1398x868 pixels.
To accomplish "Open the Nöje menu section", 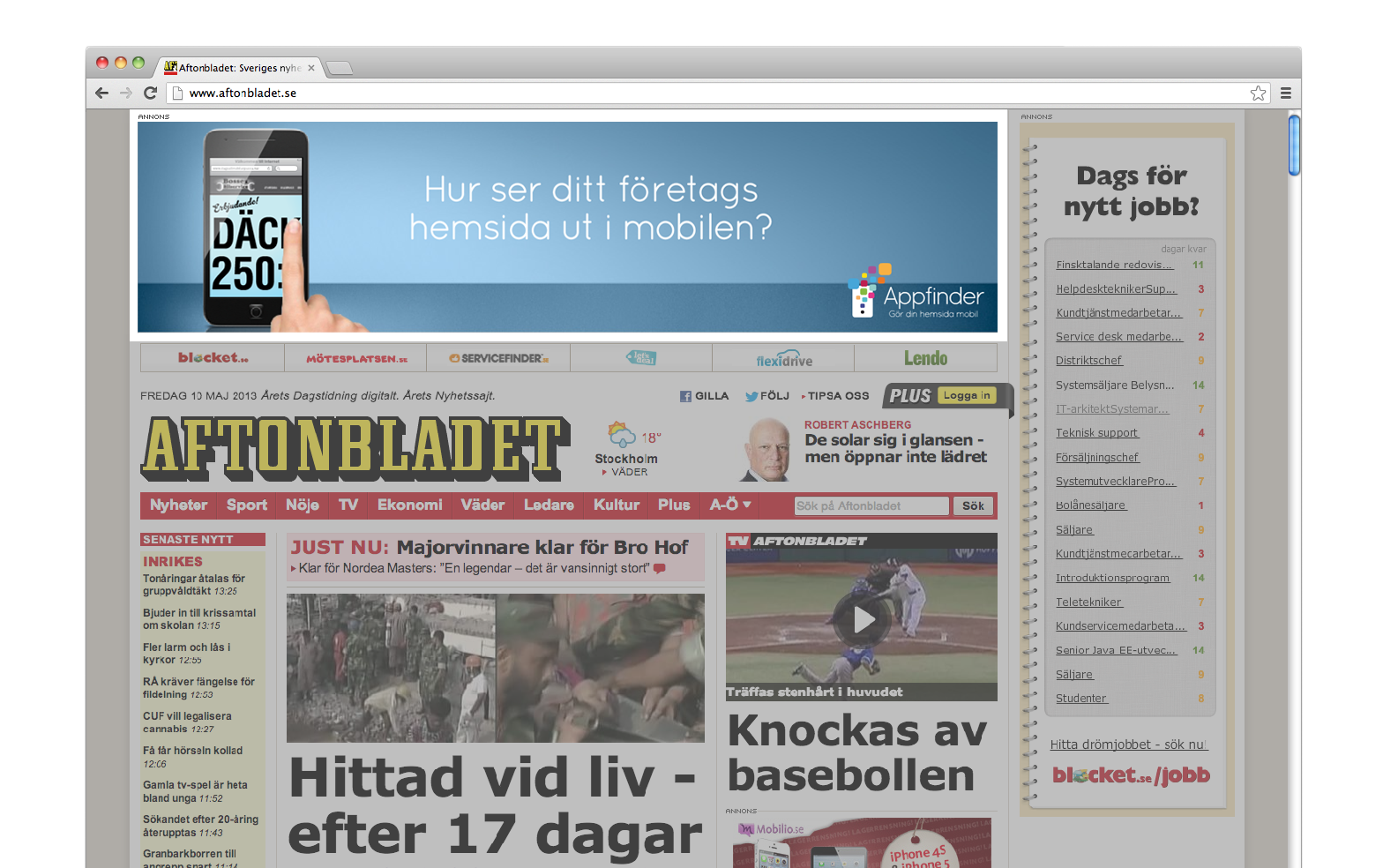I will (303, 505).
